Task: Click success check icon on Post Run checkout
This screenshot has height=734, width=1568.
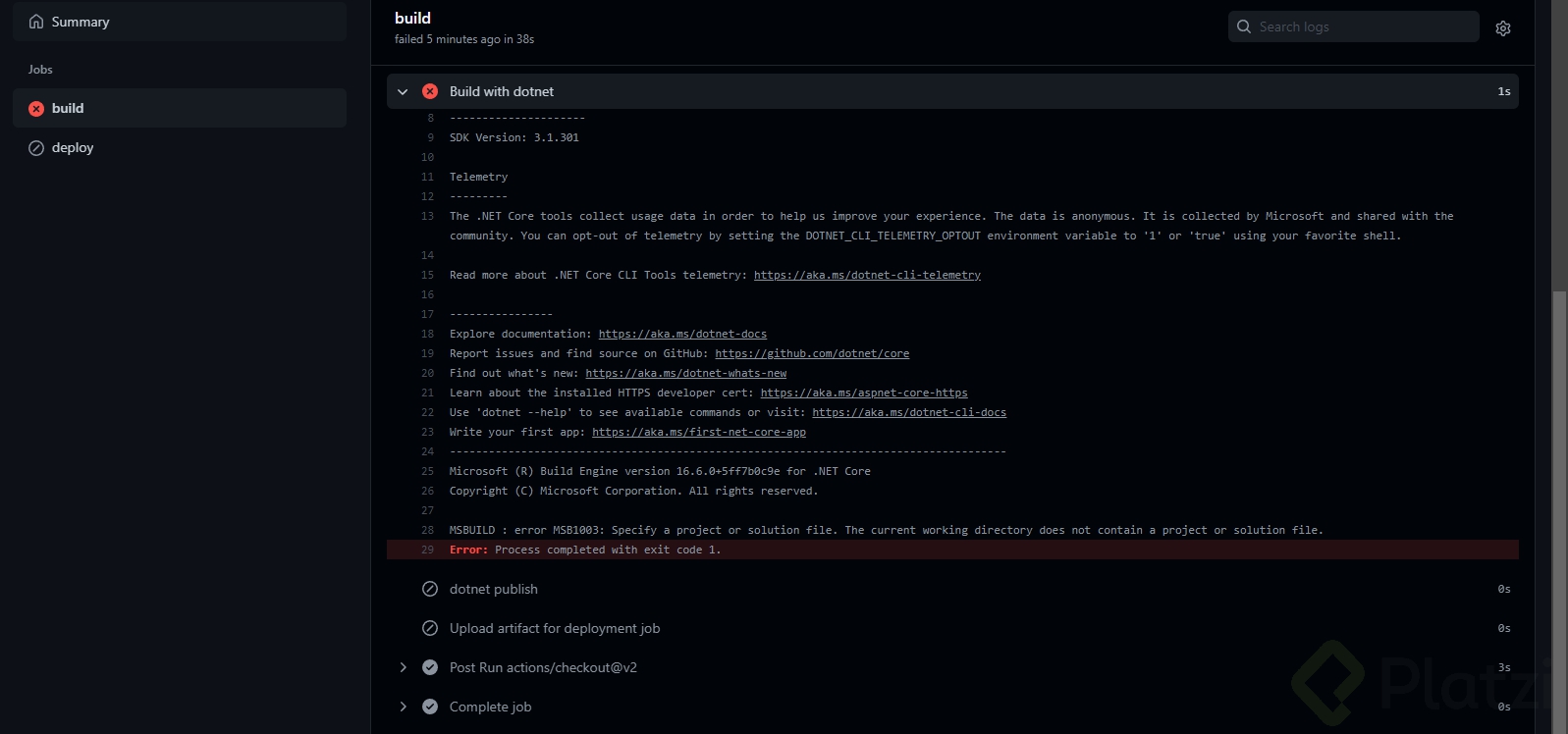Action: [430, 667]
